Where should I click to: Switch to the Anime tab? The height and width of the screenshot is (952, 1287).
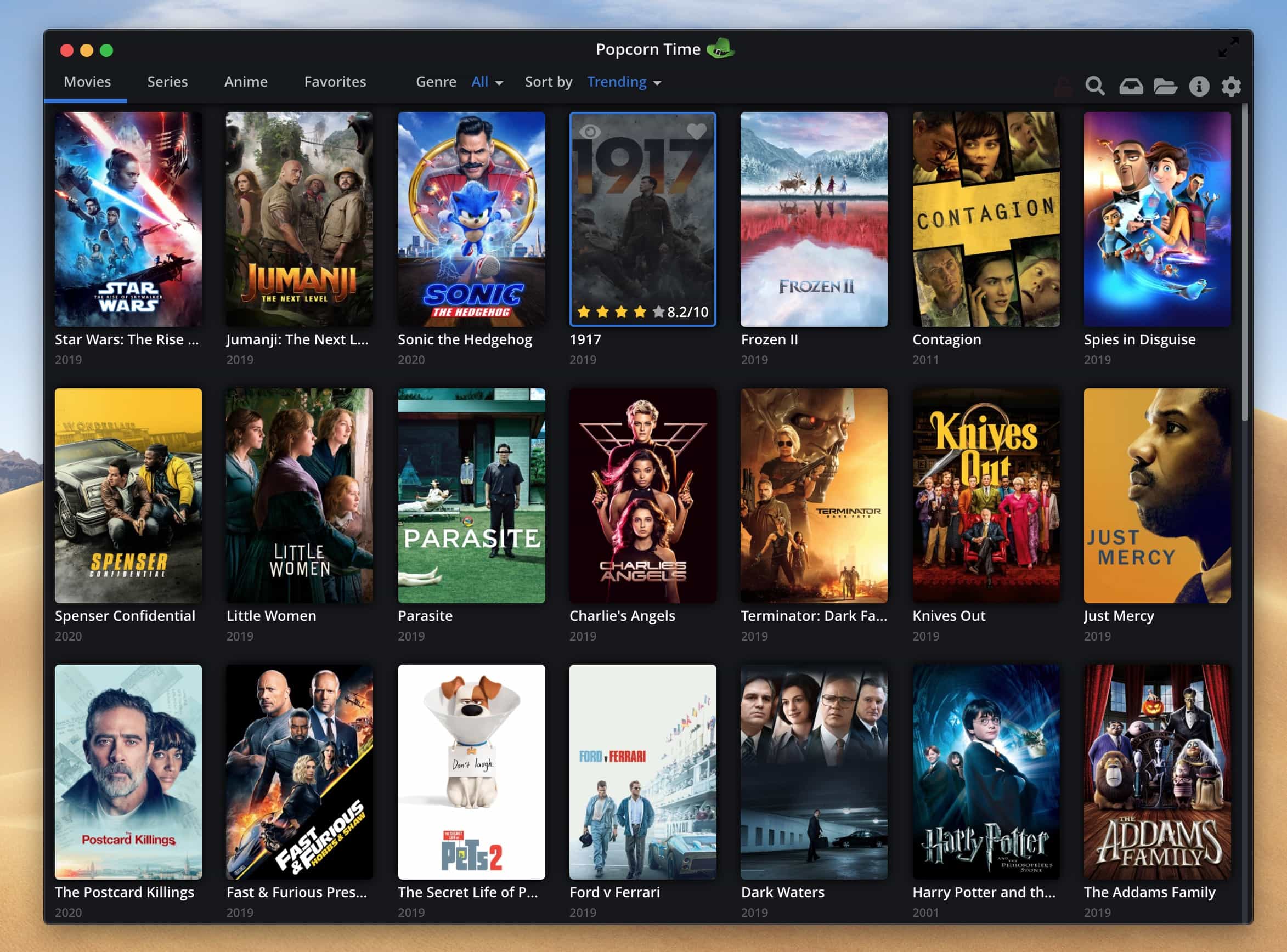pos(246,82)
